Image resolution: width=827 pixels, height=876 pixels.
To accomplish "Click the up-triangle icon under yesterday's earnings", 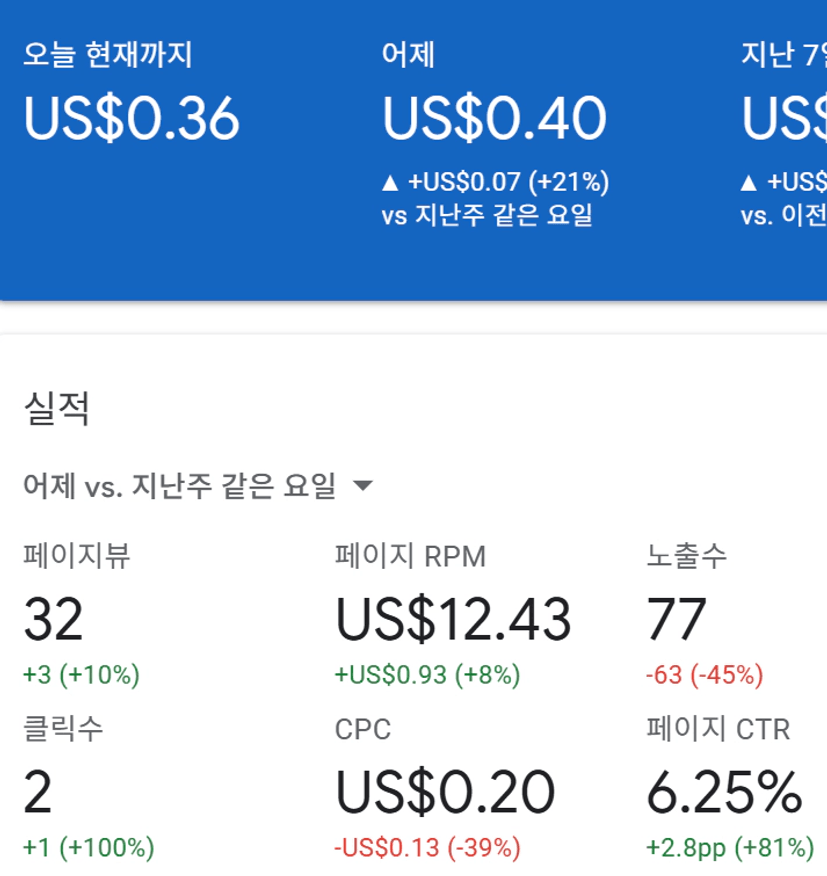I will coord(390,183).
